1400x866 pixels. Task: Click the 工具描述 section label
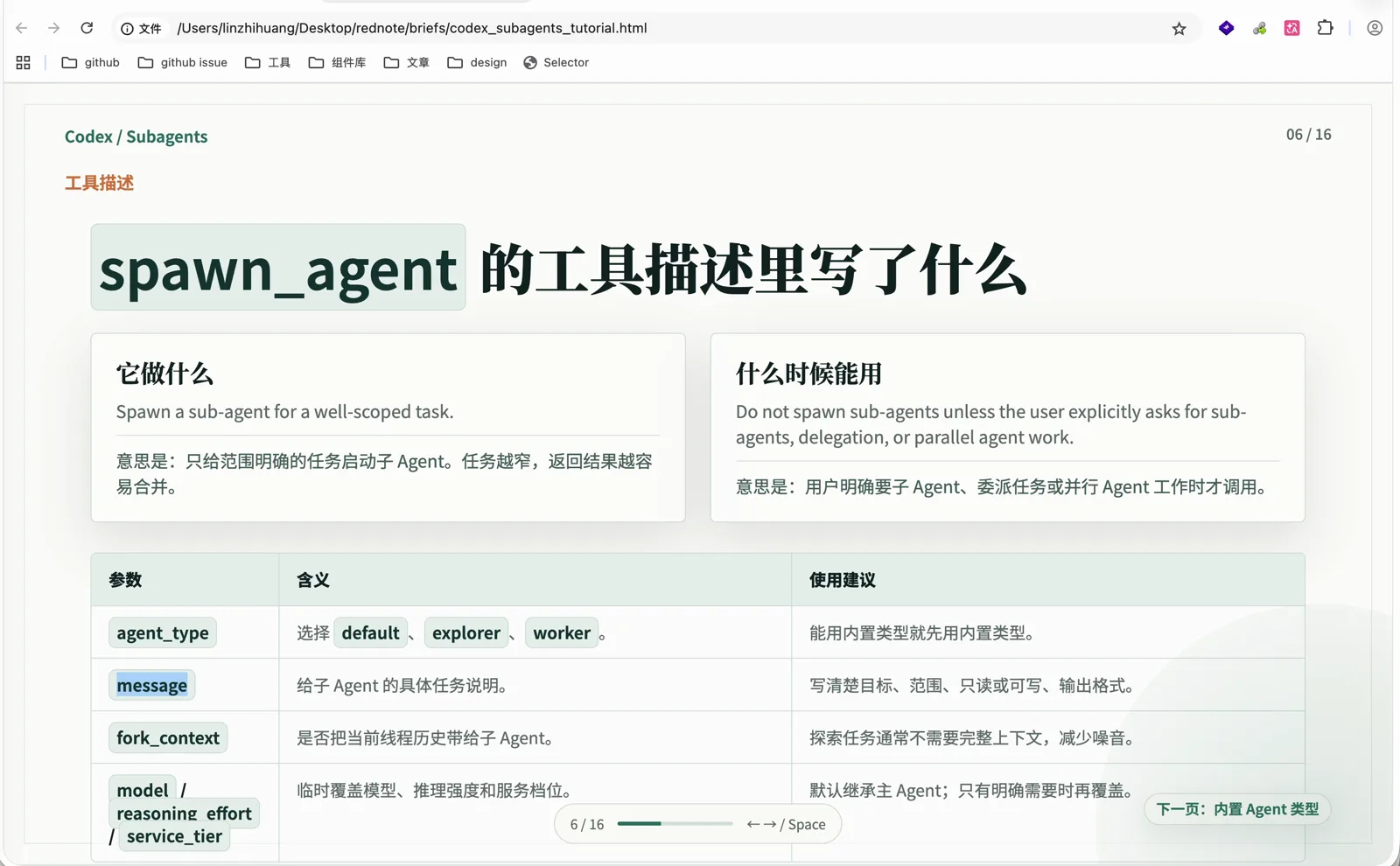click(99, 183)
